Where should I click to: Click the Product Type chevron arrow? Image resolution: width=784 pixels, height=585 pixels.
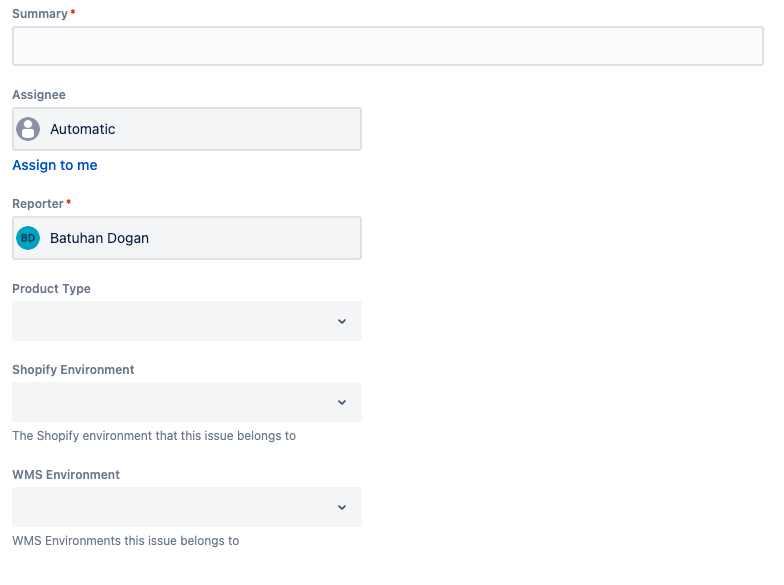point(342,321)
